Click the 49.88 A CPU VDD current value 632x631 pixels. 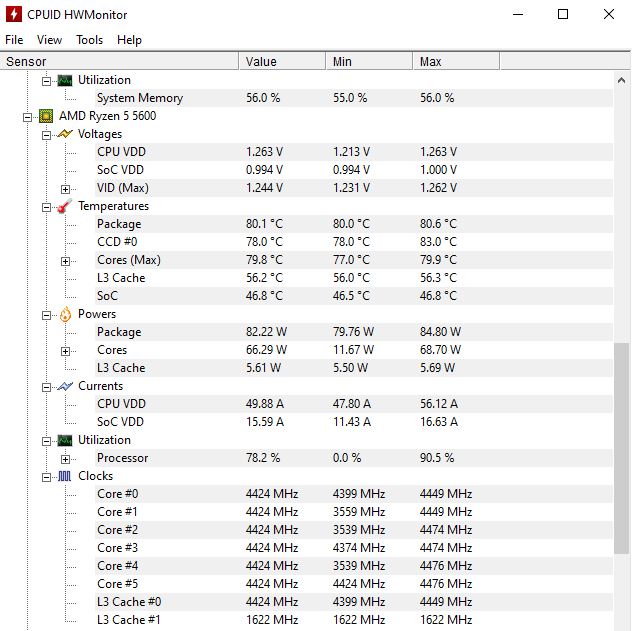[x=265, y=404]
